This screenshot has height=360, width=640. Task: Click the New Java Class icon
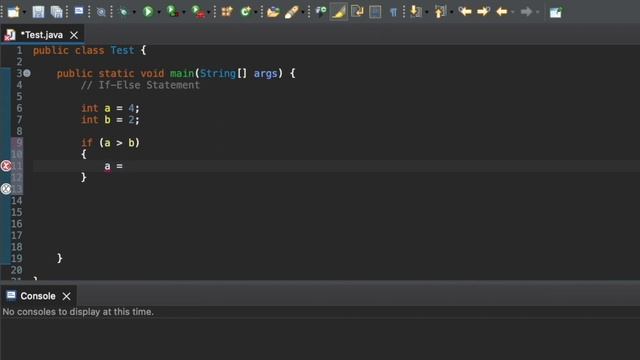click(x=245, y=11)
